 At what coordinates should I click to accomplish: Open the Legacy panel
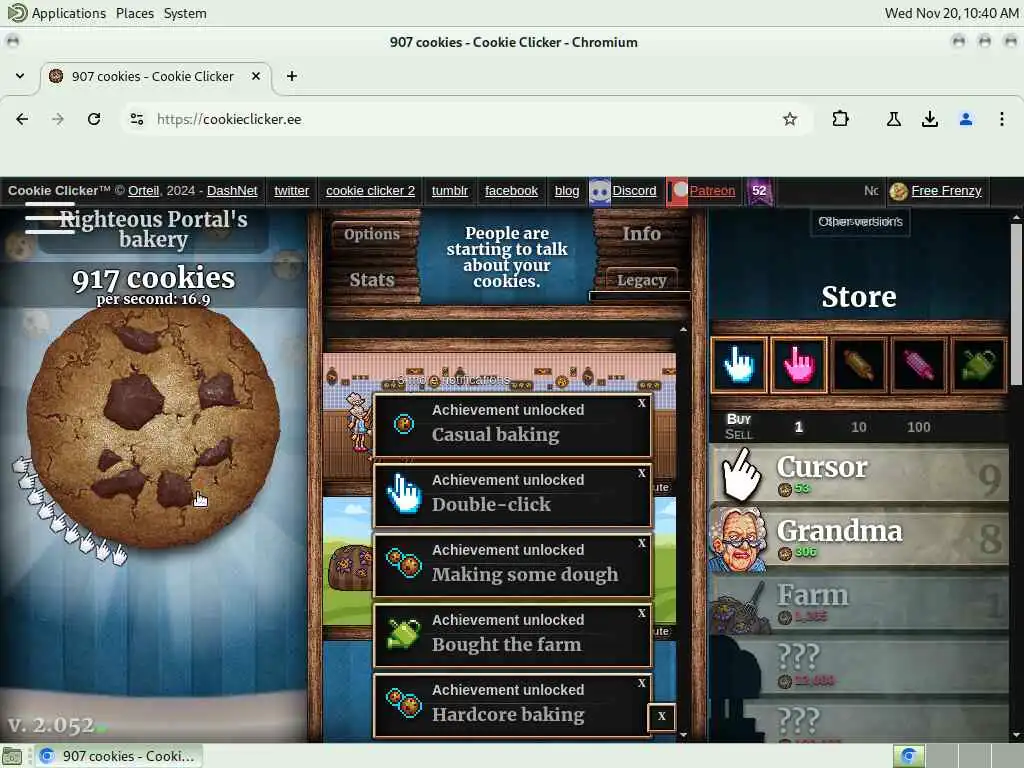(641, 280)
